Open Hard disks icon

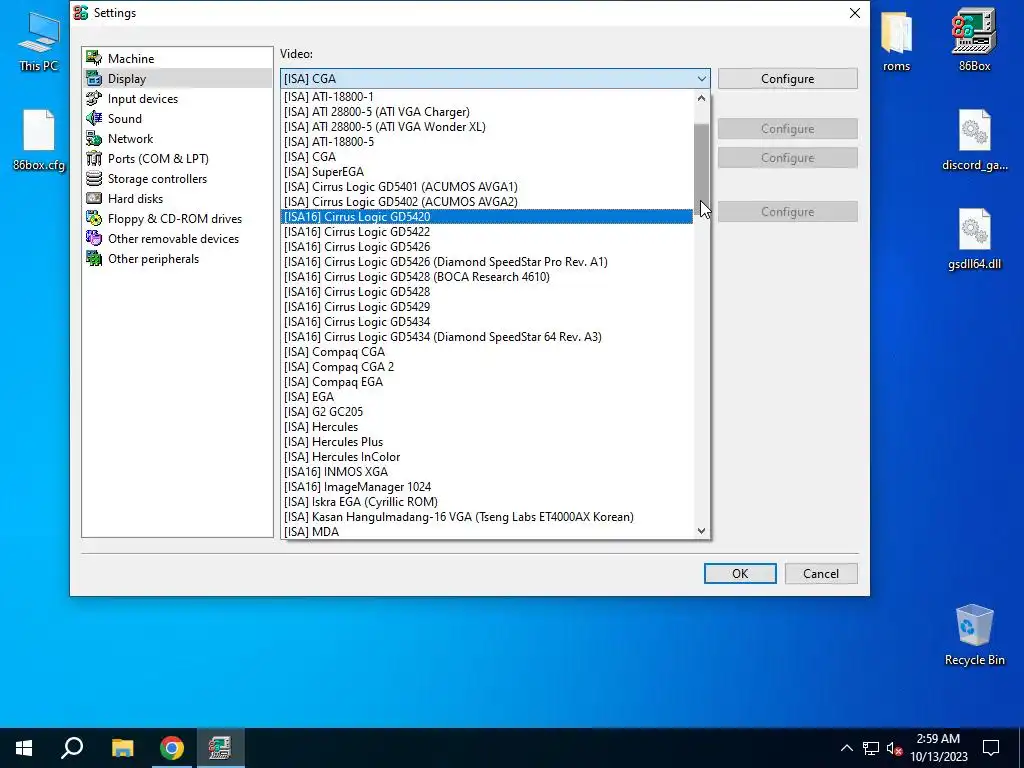click(x=94, y=199)
